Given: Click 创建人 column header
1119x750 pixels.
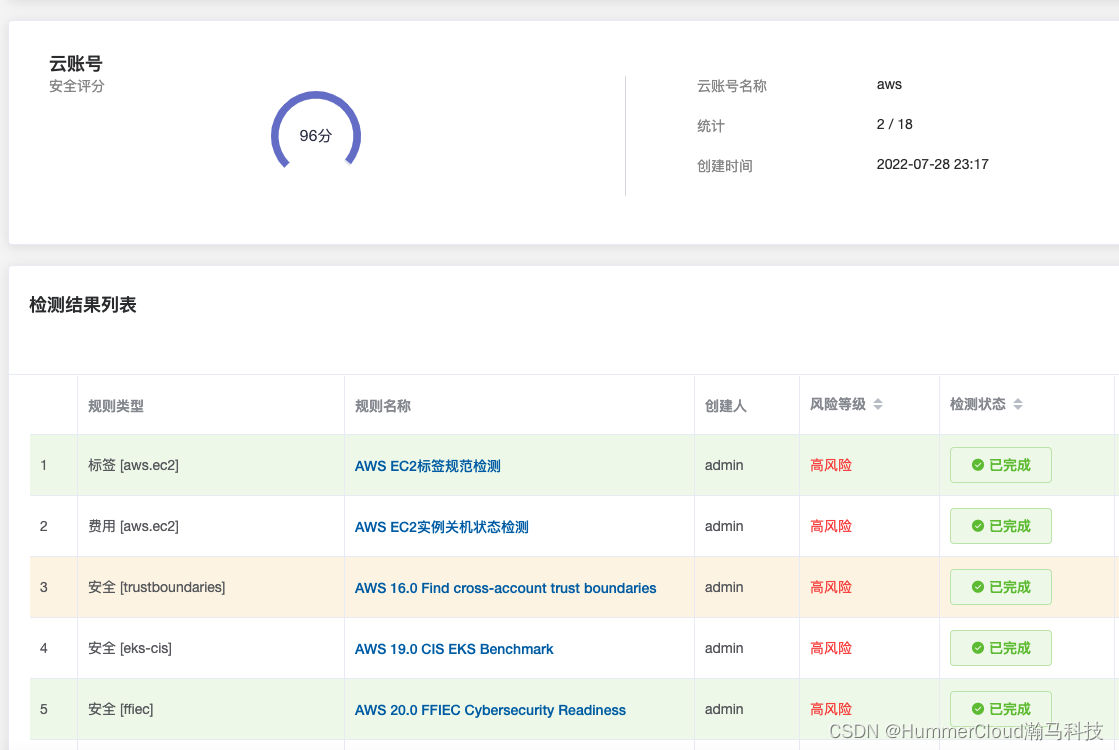Looking at the screenshot, I should pos(726,406).
